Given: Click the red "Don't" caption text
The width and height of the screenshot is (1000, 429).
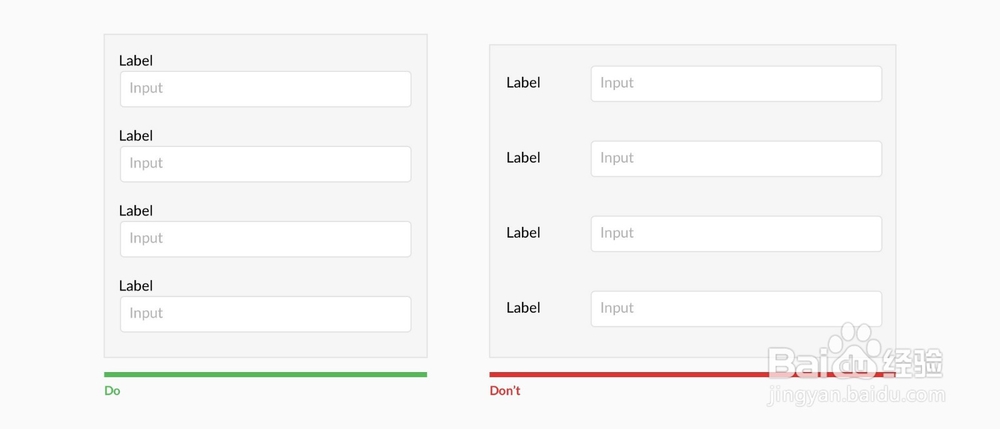Looking at the screenshot, I should coord(505,391).
